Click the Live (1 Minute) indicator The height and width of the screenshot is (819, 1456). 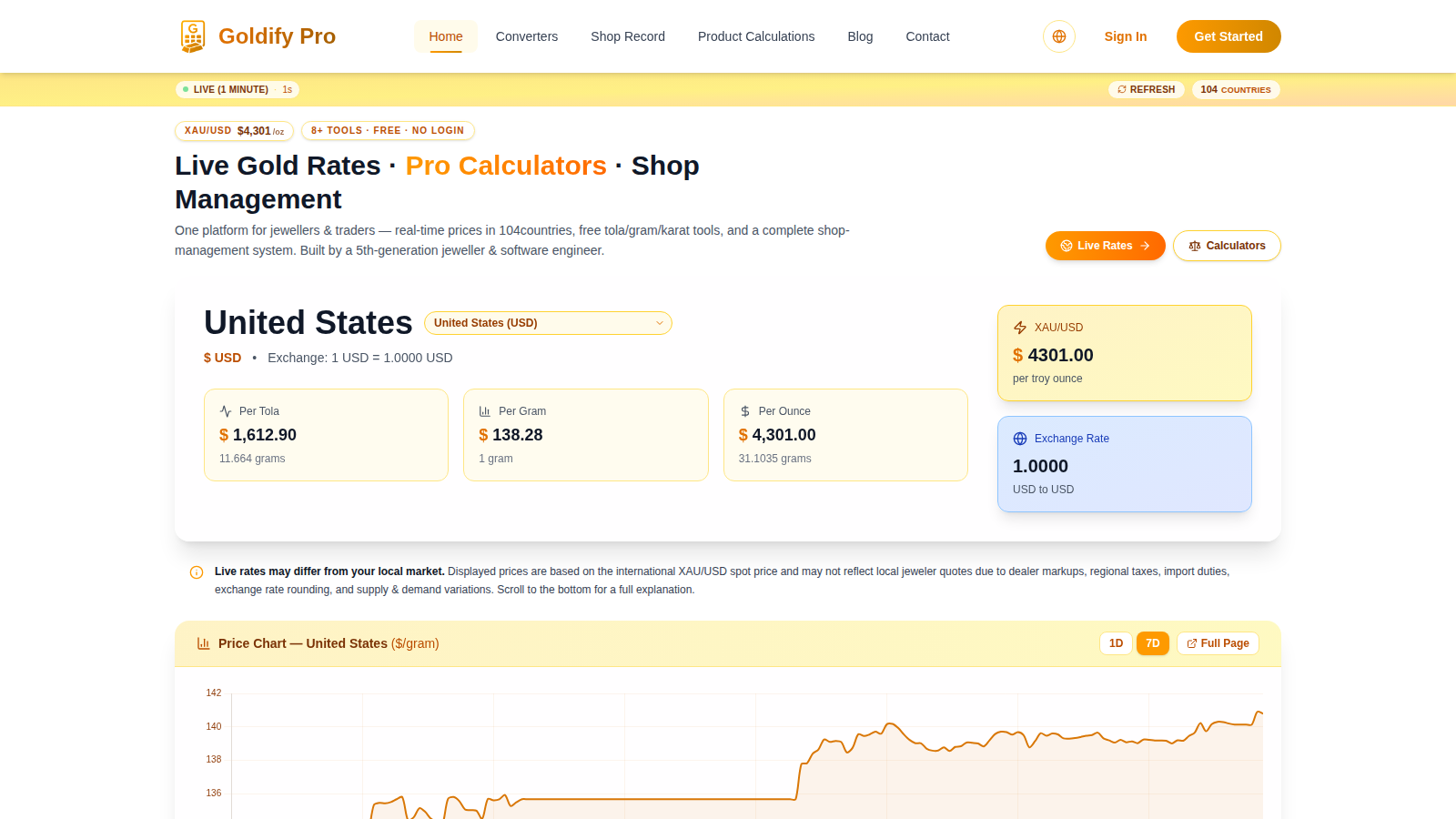238,89
